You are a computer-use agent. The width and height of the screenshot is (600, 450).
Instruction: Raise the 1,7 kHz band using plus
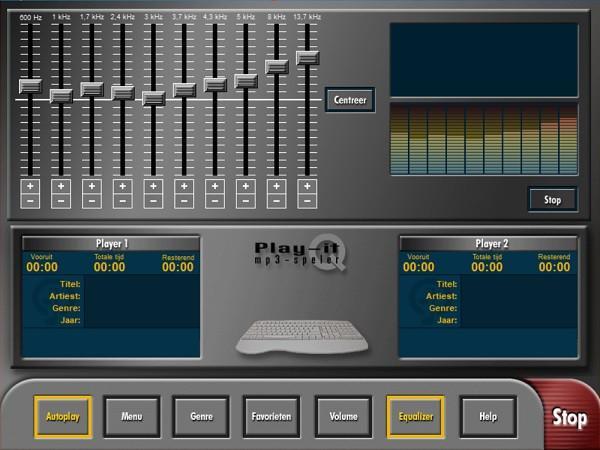pos(92,186)
